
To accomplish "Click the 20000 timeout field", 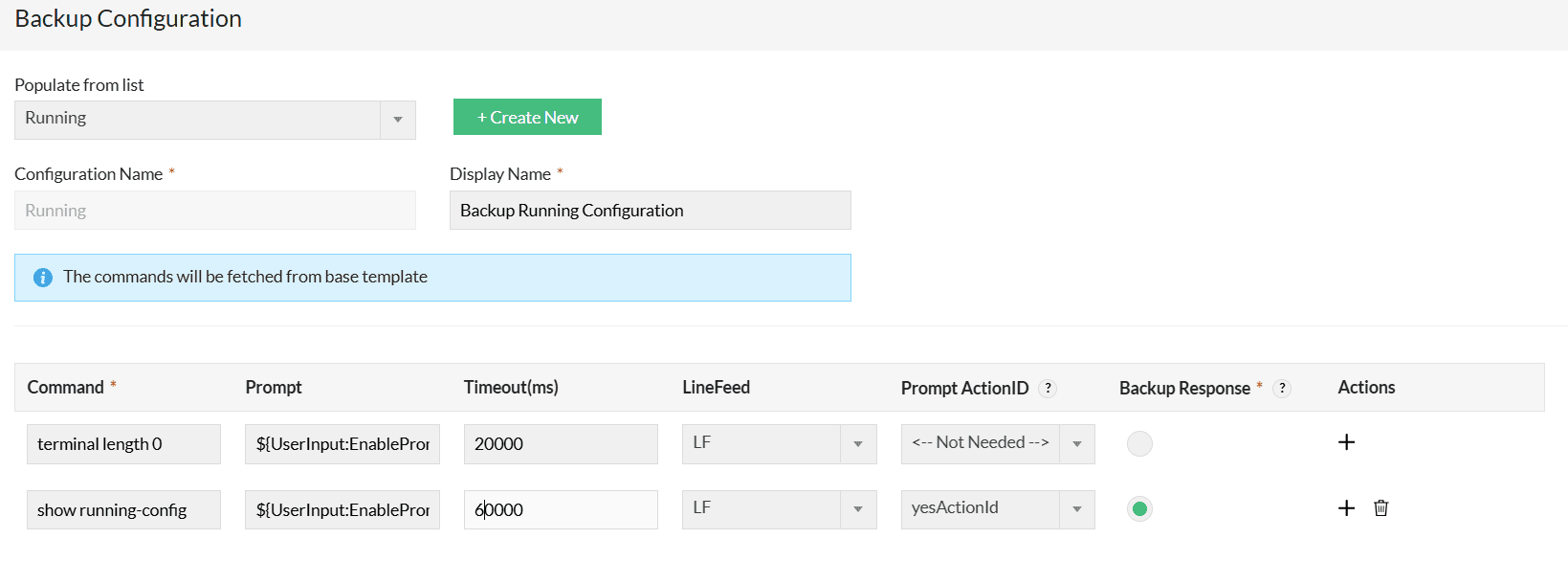I will tap(560, 444).
